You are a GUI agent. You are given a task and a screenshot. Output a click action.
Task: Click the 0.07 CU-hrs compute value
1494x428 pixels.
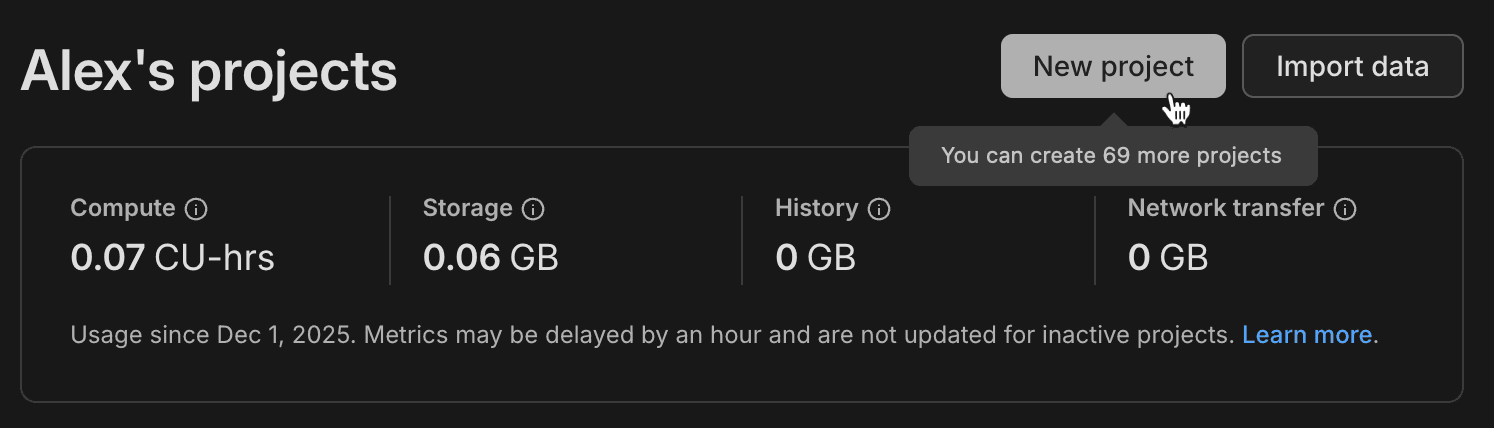pyautogui.click(x=172, y=258)
